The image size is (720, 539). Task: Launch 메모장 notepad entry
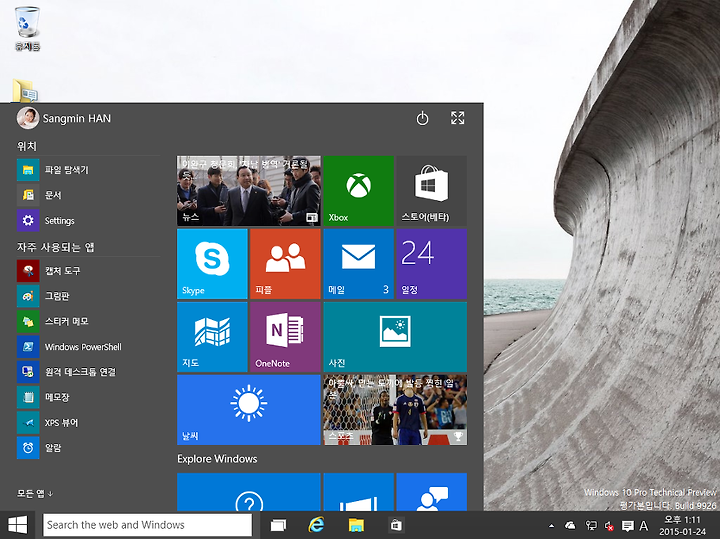88,397
